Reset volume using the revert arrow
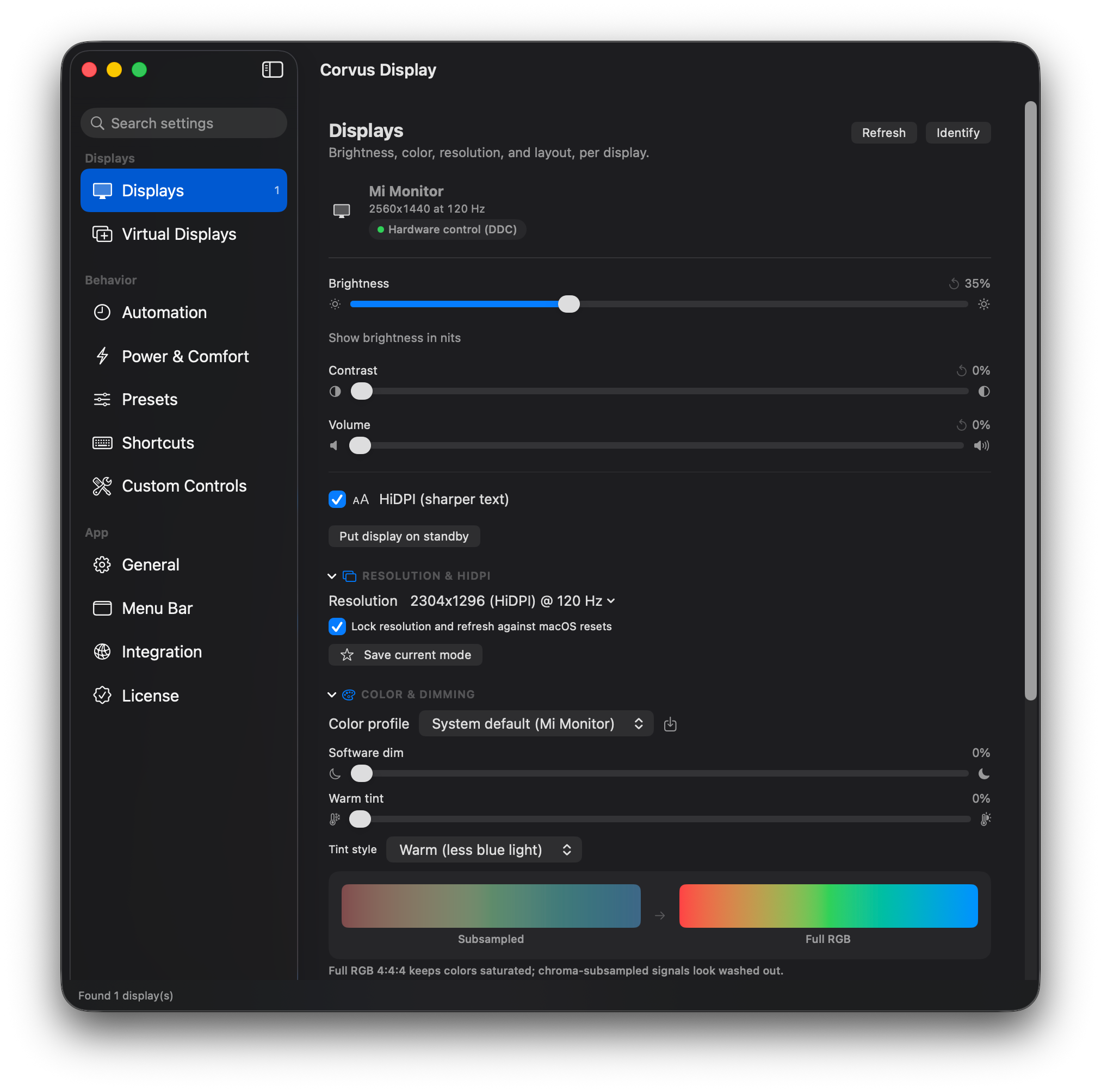Viewport: 1101px width, 1092px height. point(961,425)
